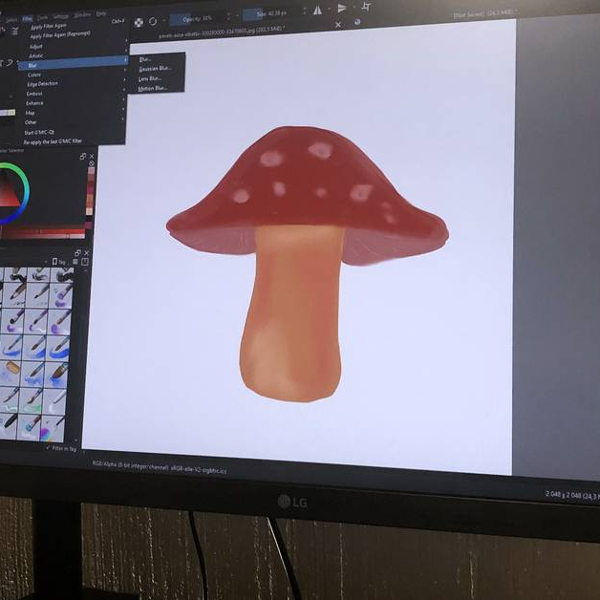Choose Lens Blur from the Blur submenu
This screenshot has width=600, height=600.
[150, 78]
